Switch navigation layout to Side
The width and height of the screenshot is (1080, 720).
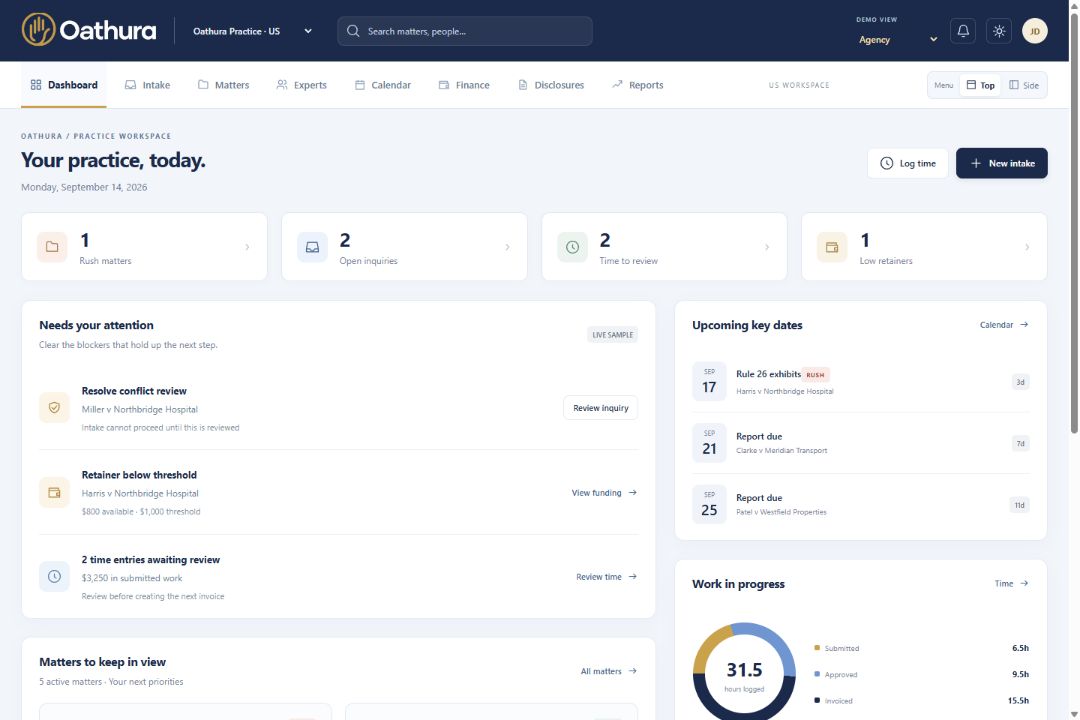click(1024, 85)
